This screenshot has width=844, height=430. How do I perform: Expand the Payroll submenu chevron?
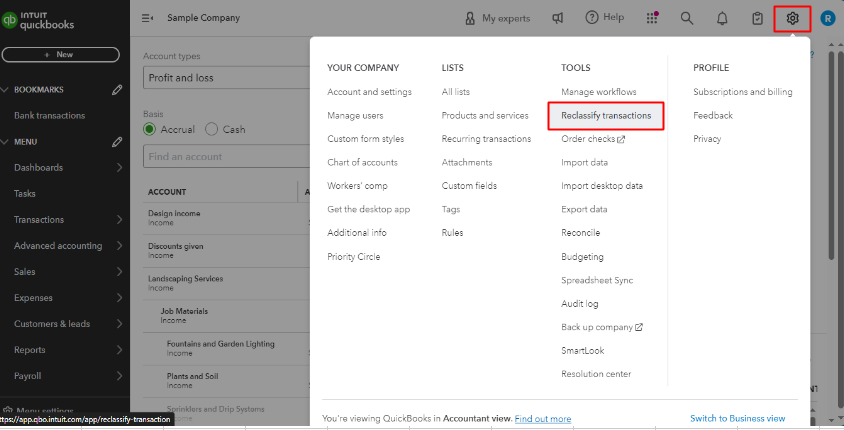point(119,376)
